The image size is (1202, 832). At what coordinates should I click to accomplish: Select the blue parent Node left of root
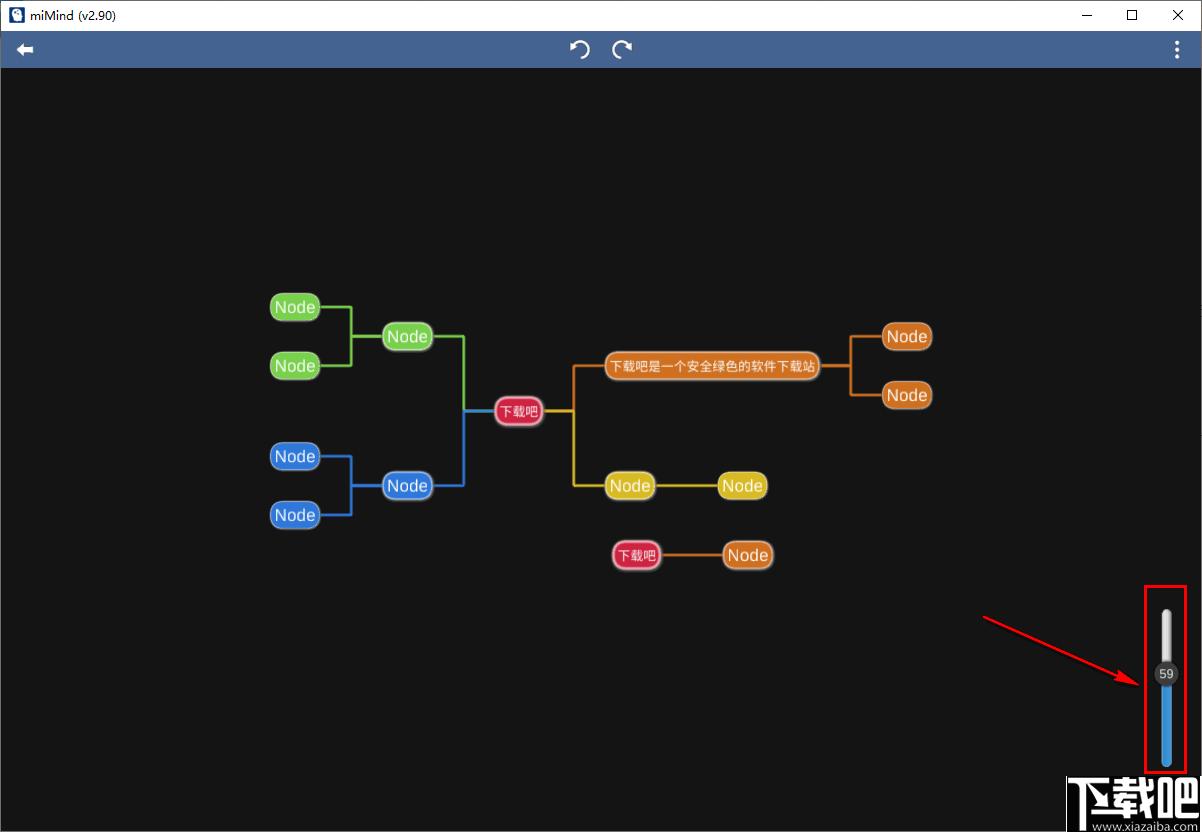[407, 486]
